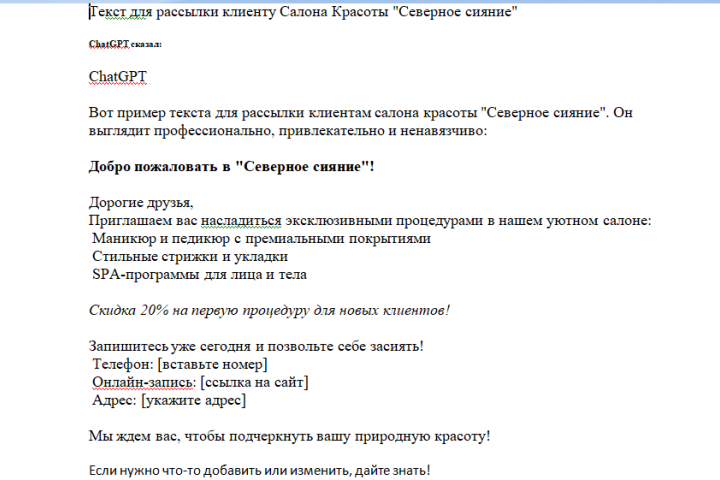Click the greeting "Дорогие друзья,"
Image resolution: width=720 pixels, height=480 pixels.
(141, 203)
